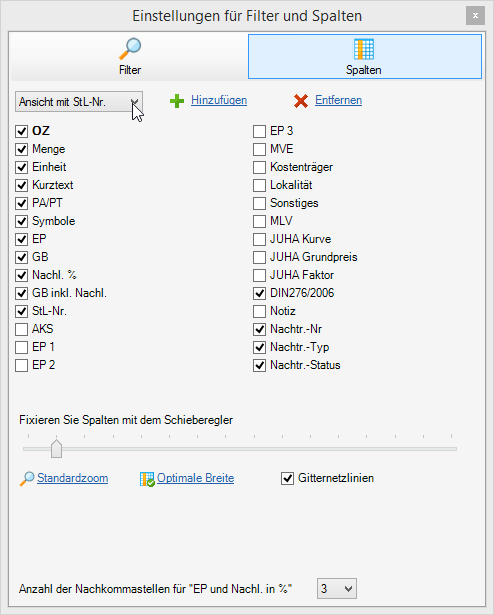Uncheck the Kurztext checkbox

coord(22,186)
